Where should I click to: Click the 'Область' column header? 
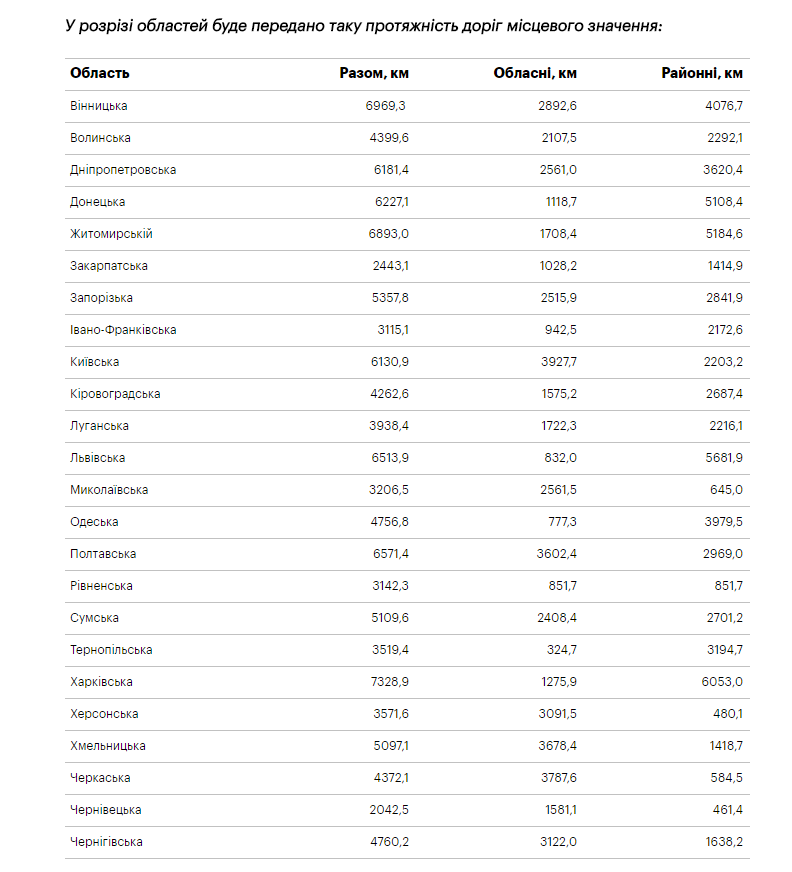point(100,73)
